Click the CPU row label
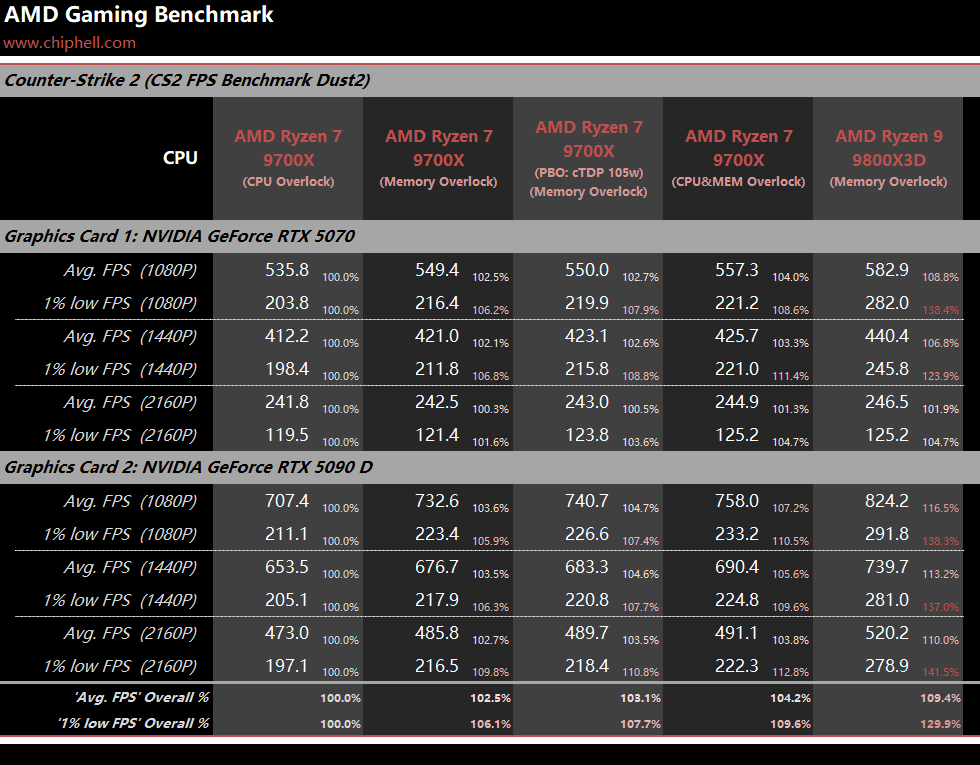Viewport: 980px width, 765px height. pyautogui.click(x=180, y=158)
